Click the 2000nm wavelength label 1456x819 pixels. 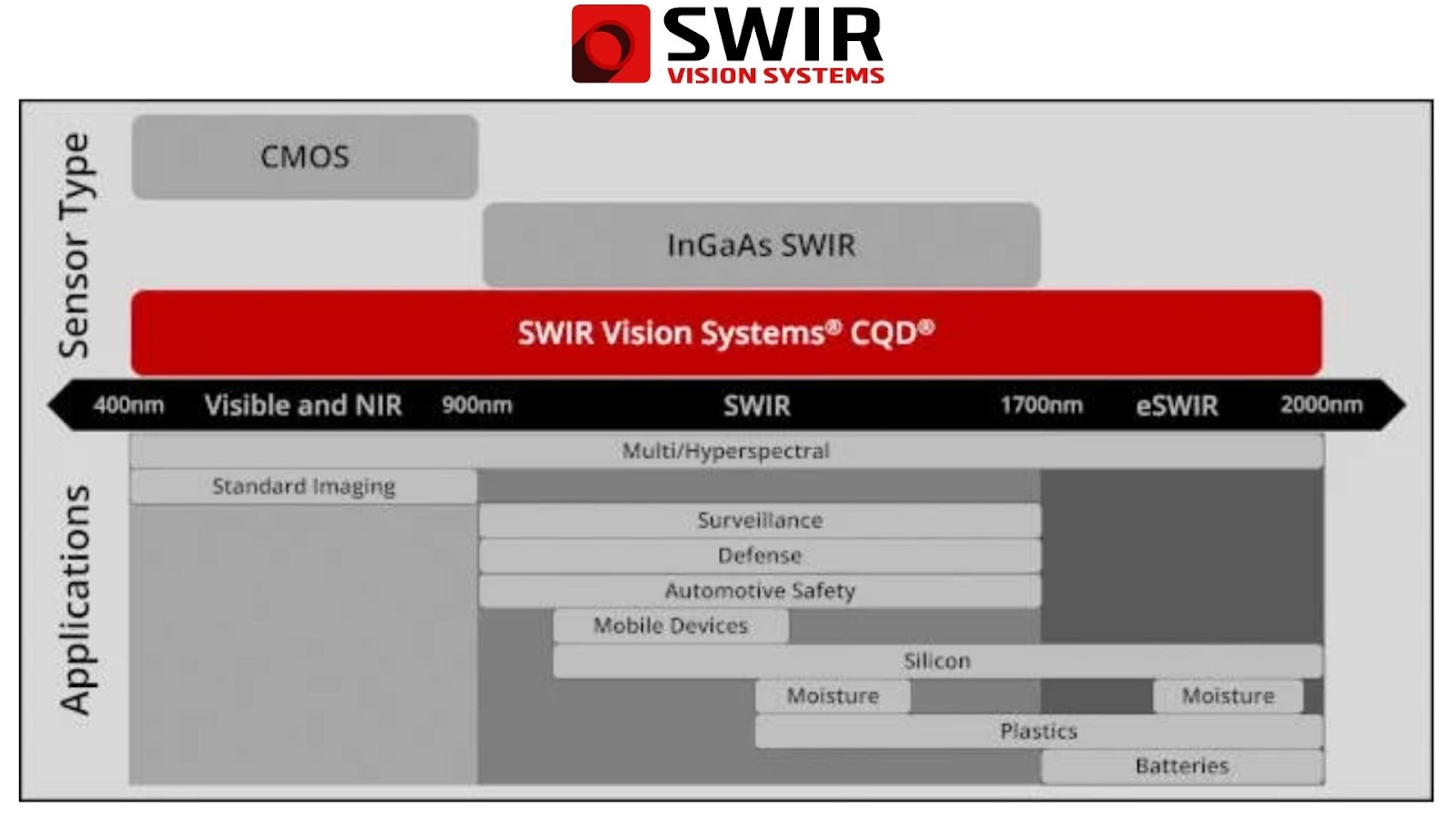[1321, 405]
